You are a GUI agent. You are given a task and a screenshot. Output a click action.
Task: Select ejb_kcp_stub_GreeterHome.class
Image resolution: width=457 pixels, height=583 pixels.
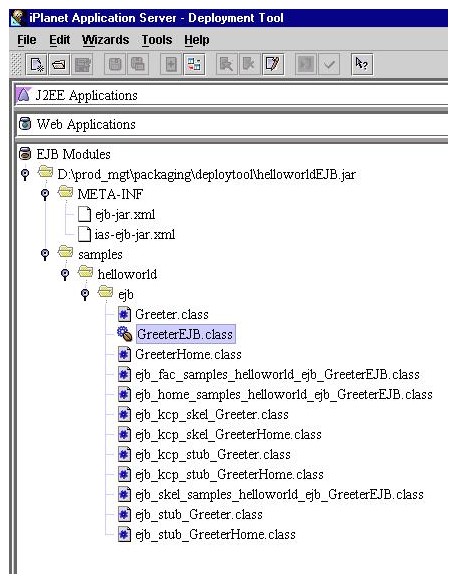click(x=229, y=475)
